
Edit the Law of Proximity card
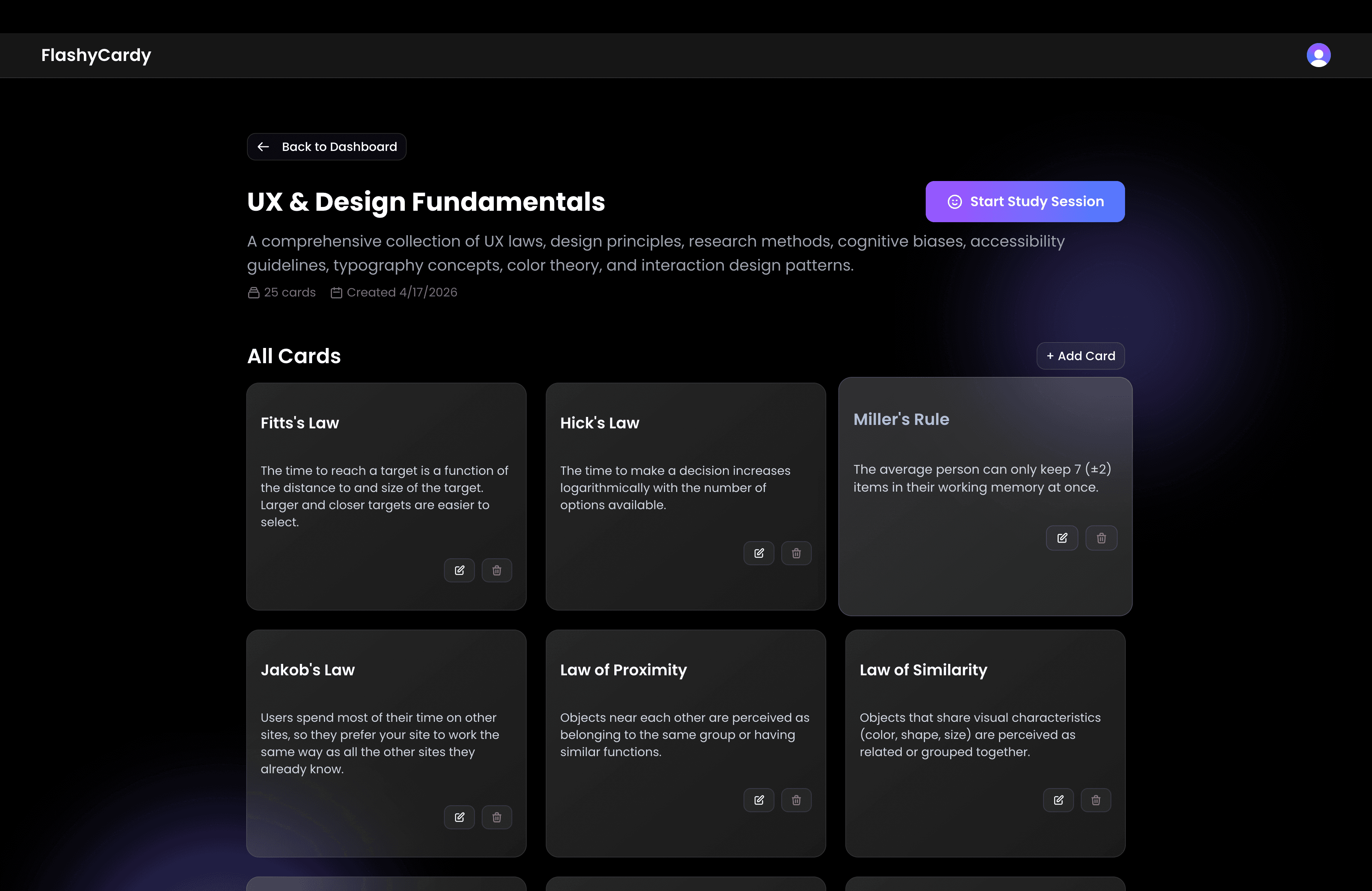coord(759,800)
